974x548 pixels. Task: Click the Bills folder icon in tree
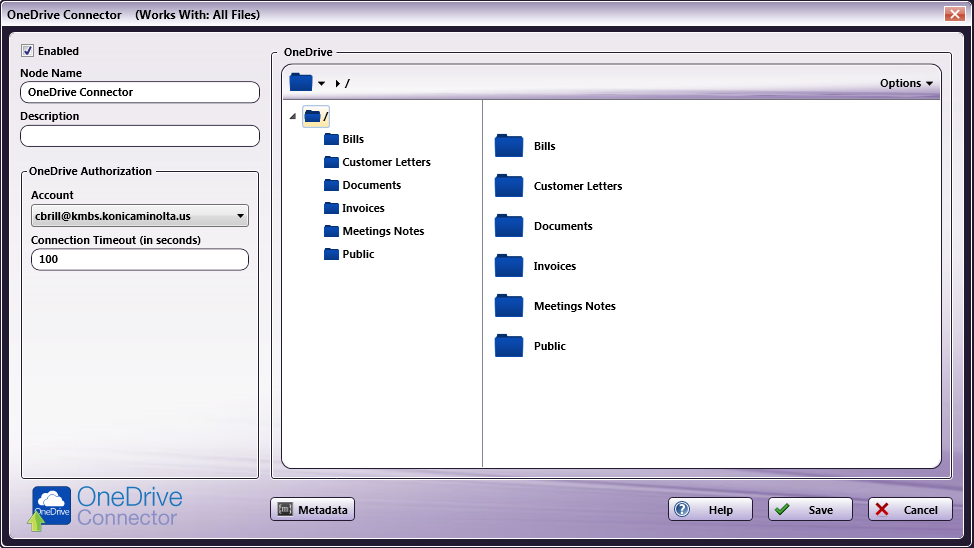coord(332,139)
